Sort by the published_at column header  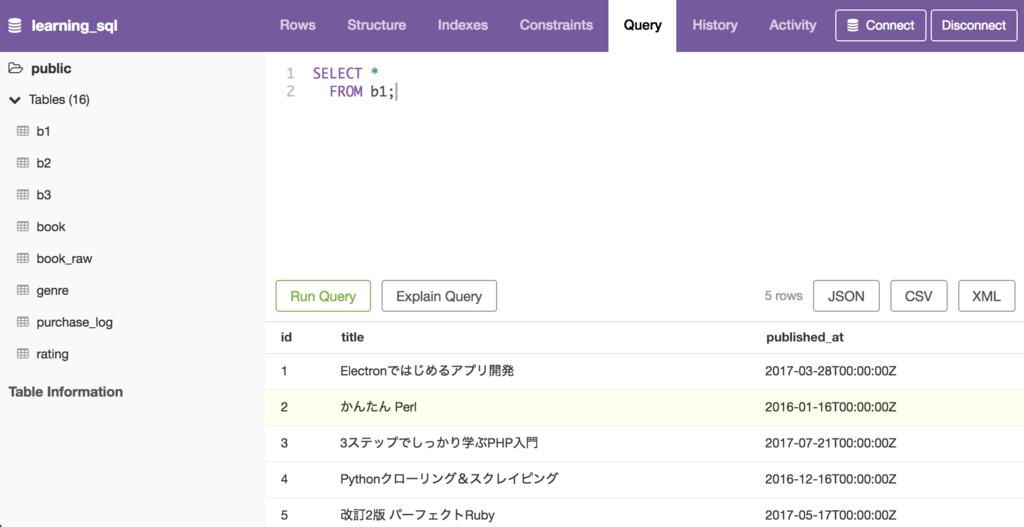tap(805, 337)
